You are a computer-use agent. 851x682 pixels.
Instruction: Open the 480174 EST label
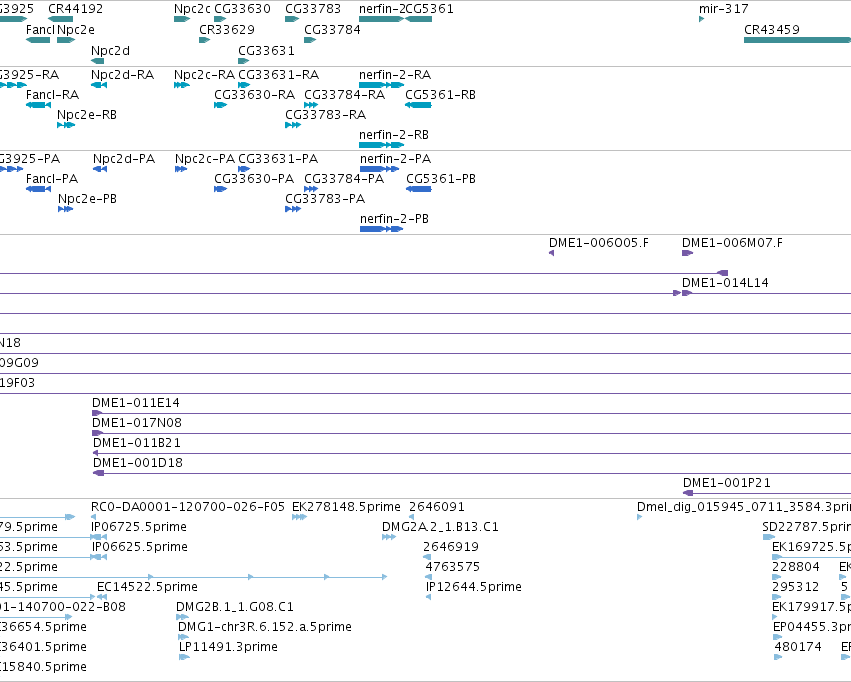tap(798, 646)
